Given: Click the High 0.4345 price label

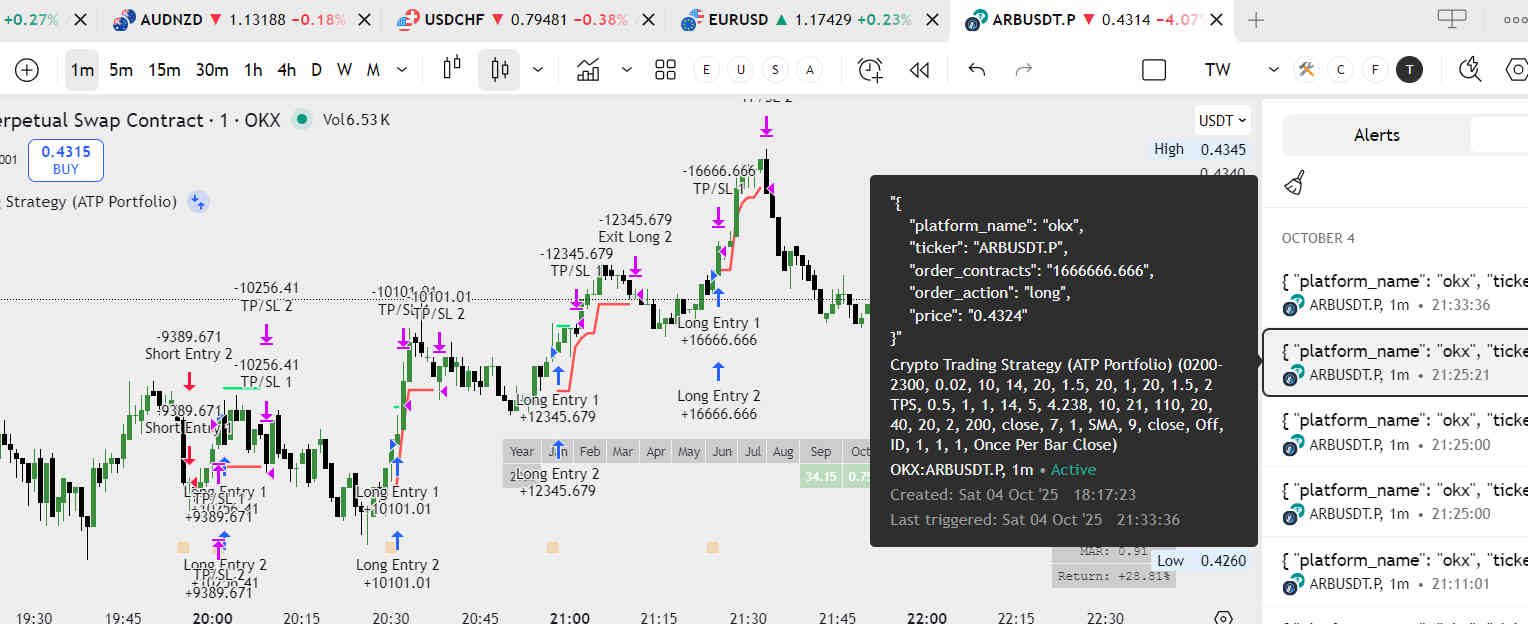Looking at the screenshot, I should click(x=1200, y=149).
